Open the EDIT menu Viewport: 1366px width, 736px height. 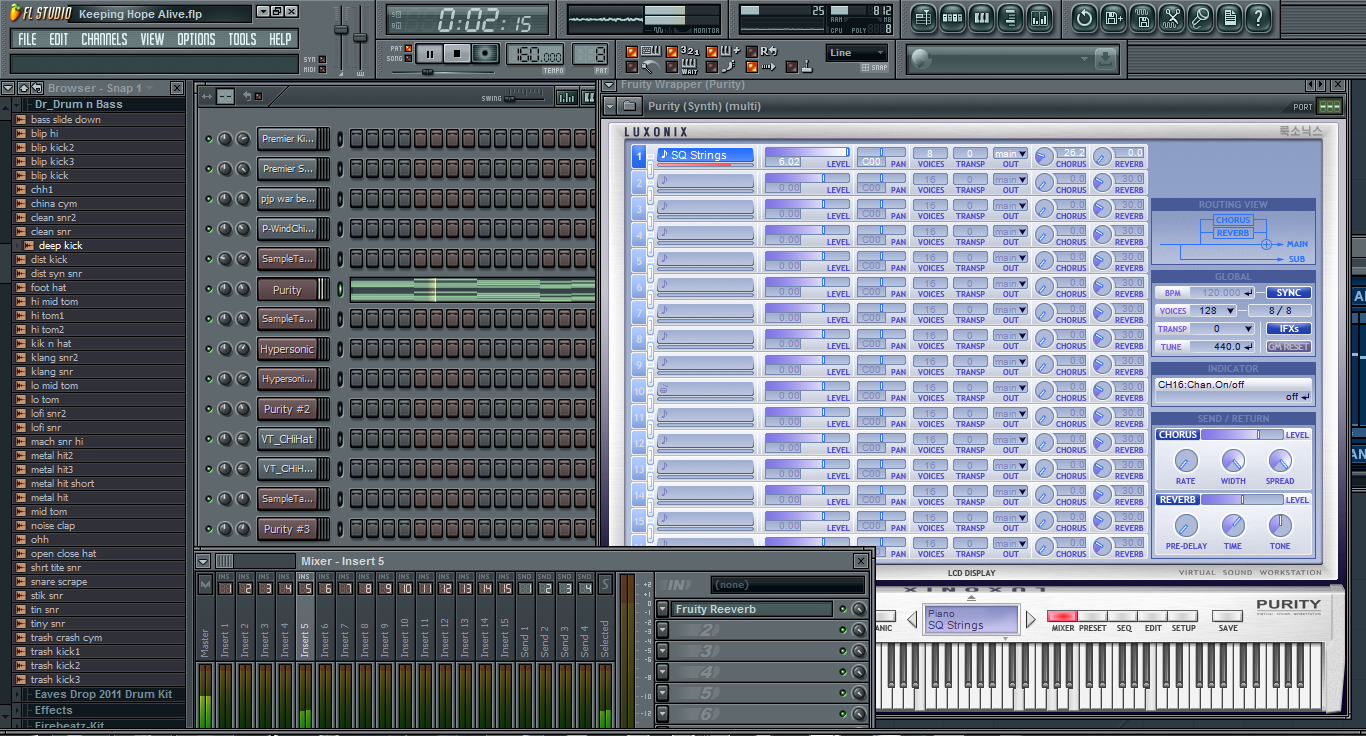pos(59,39)
